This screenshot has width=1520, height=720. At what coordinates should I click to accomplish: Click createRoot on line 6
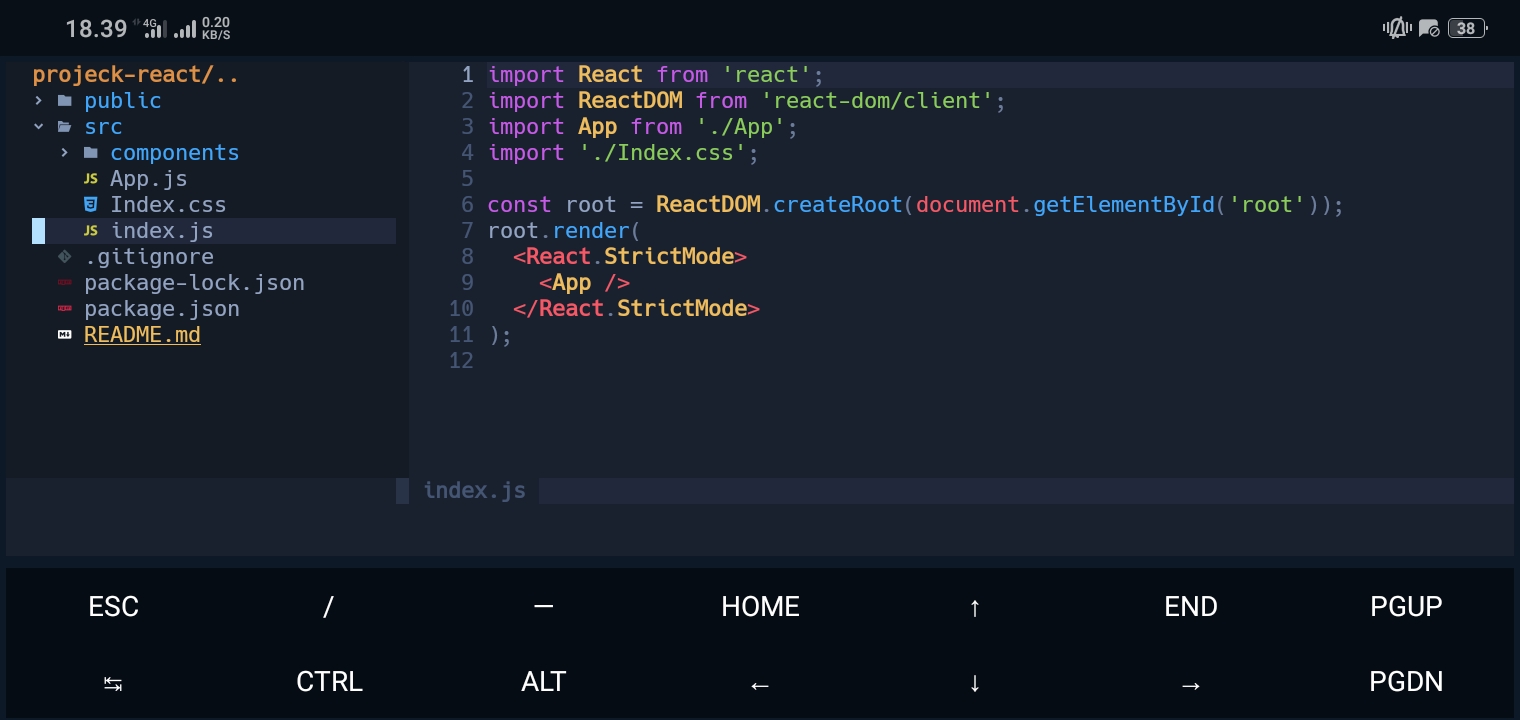click(x=838, y=205)
